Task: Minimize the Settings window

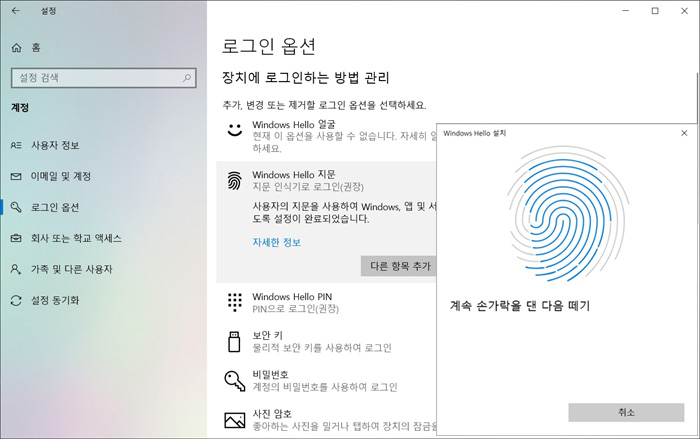Action: click(626, 11)
